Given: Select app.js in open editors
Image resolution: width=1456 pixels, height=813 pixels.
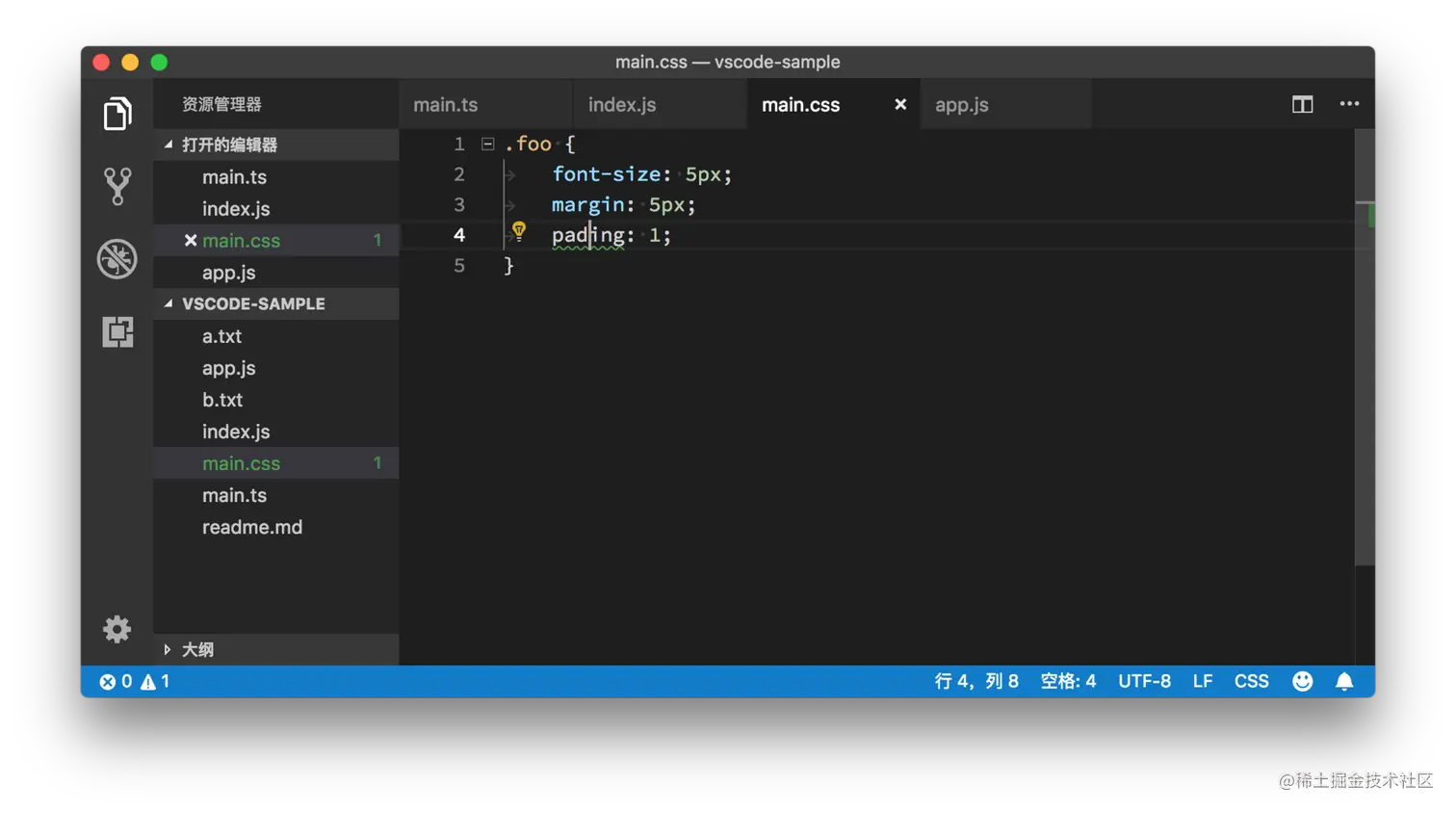Looking at the screenshot, I should point(276,273).
